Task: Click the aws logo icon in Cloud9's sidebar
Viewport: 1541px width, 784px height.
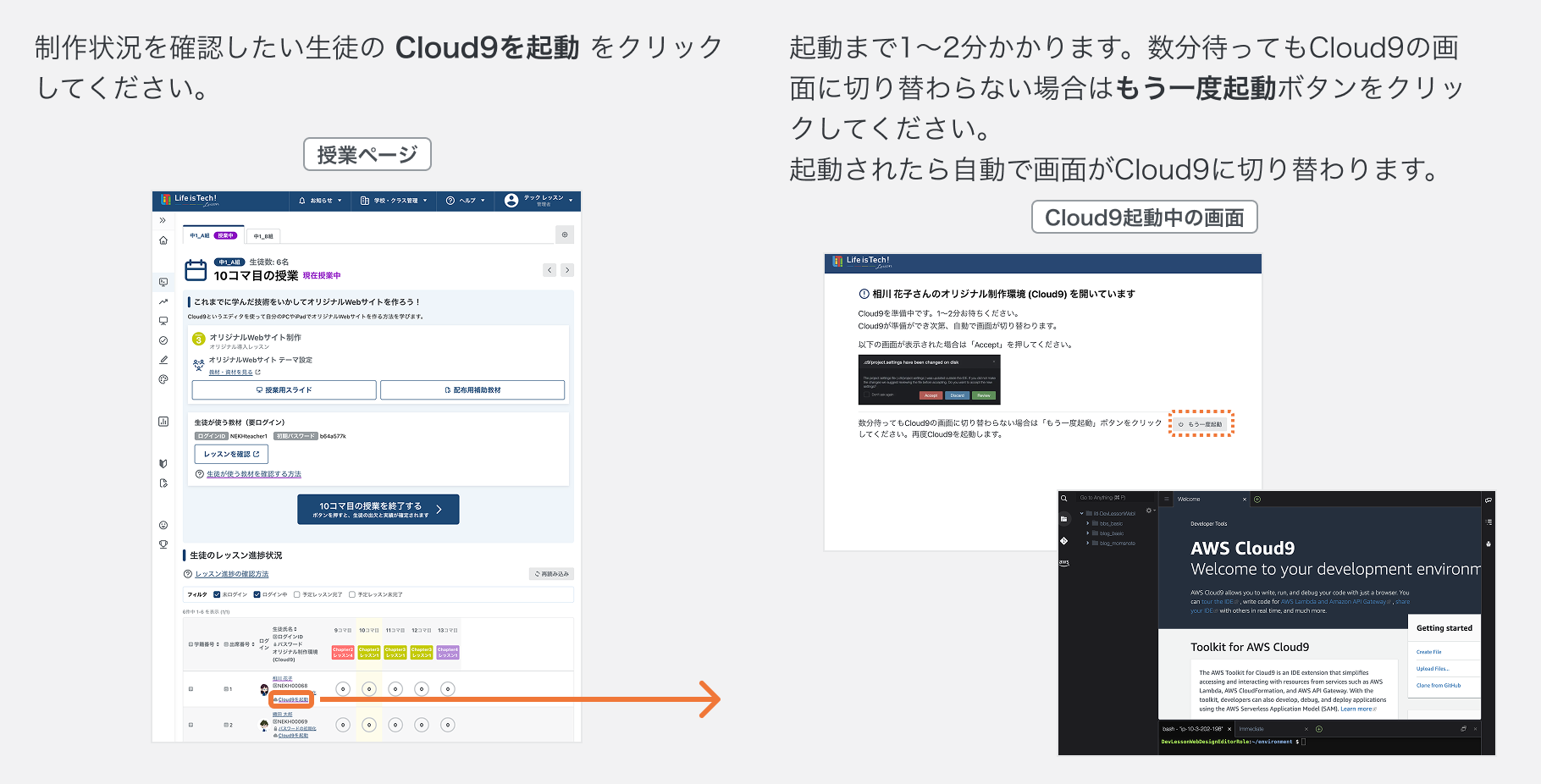Action: click(1064, 563)
